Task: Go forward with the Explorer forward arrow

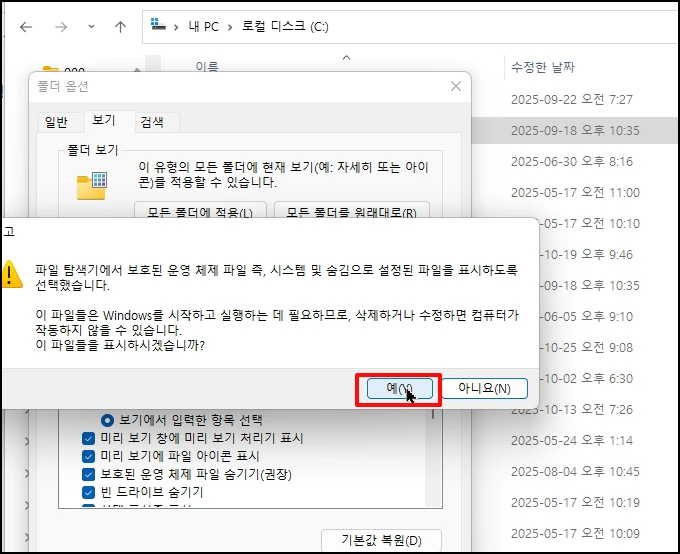Action: tap(61, 27)
